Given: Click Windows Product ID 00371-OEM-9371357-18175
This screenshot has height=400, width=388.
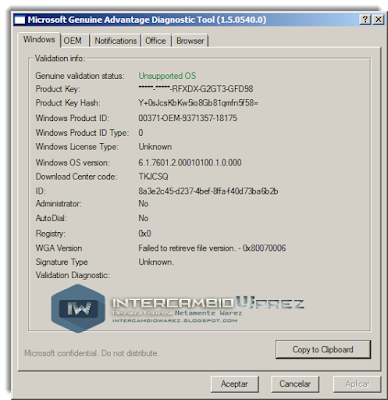Looking at the screenshot, I should pyautogui.click(x=188, y=118).
